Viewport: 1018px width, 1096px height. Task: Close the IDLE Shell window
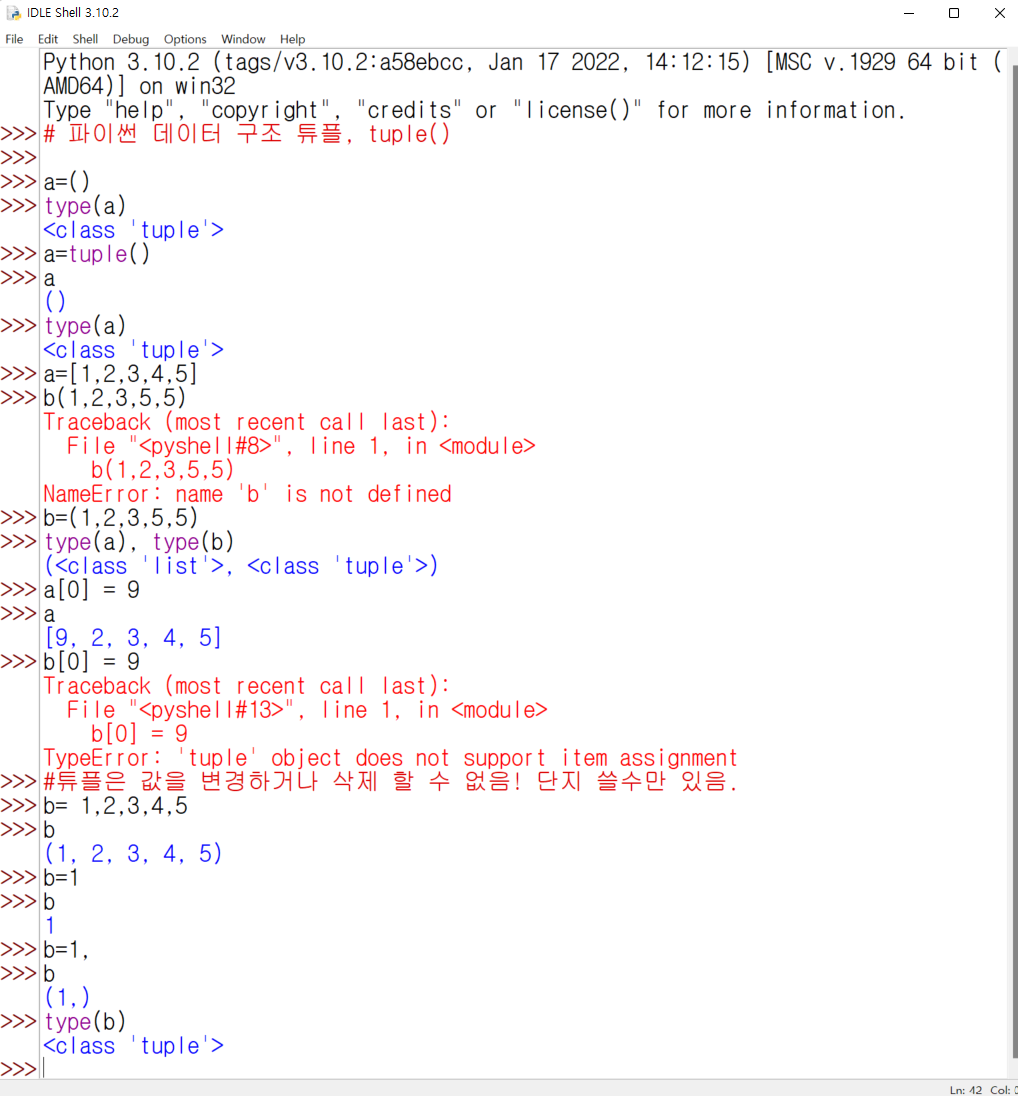[x=999, y=13]
